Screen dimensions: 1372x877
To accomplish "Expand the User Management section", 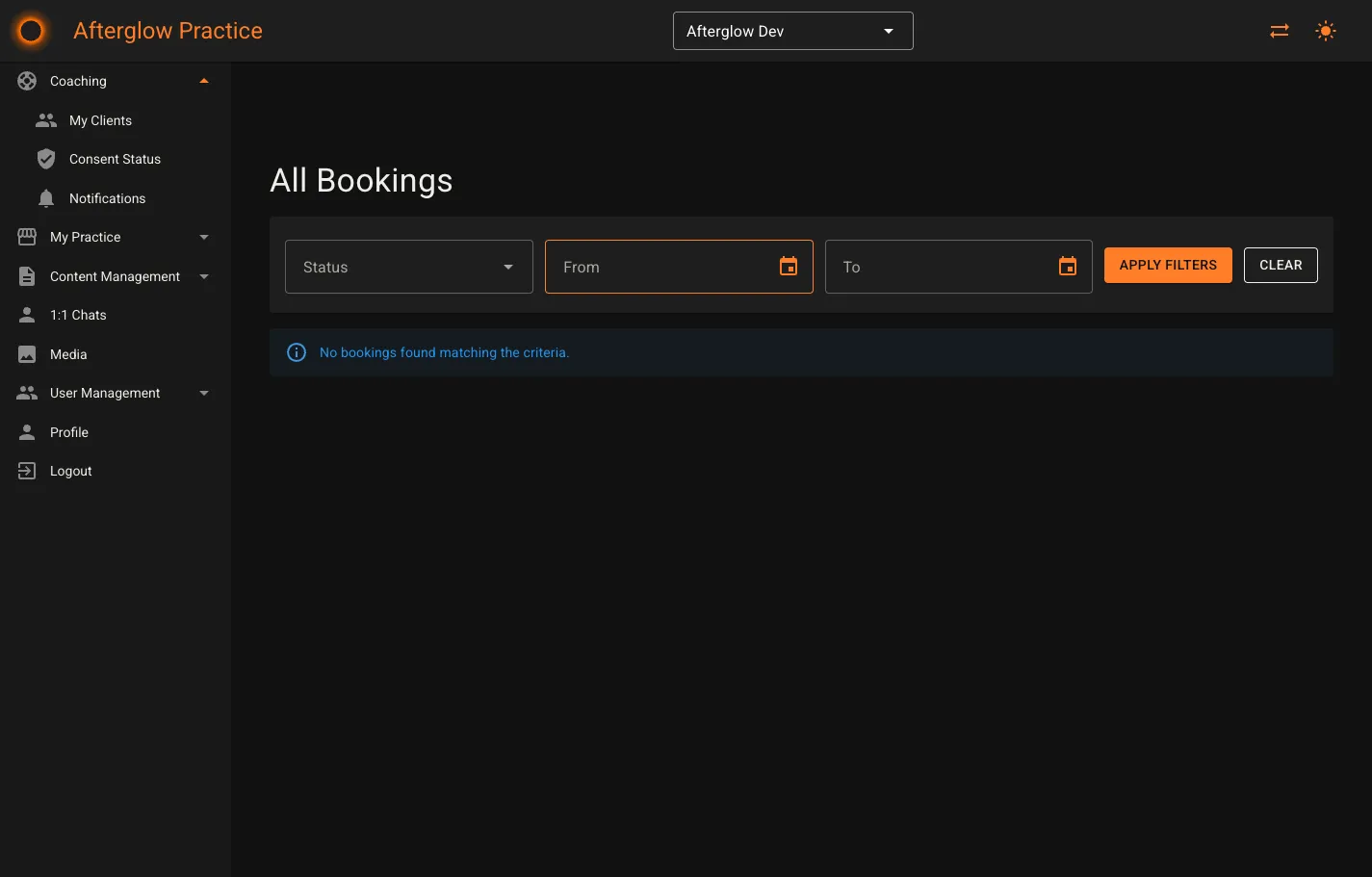I will click(203, 393).
